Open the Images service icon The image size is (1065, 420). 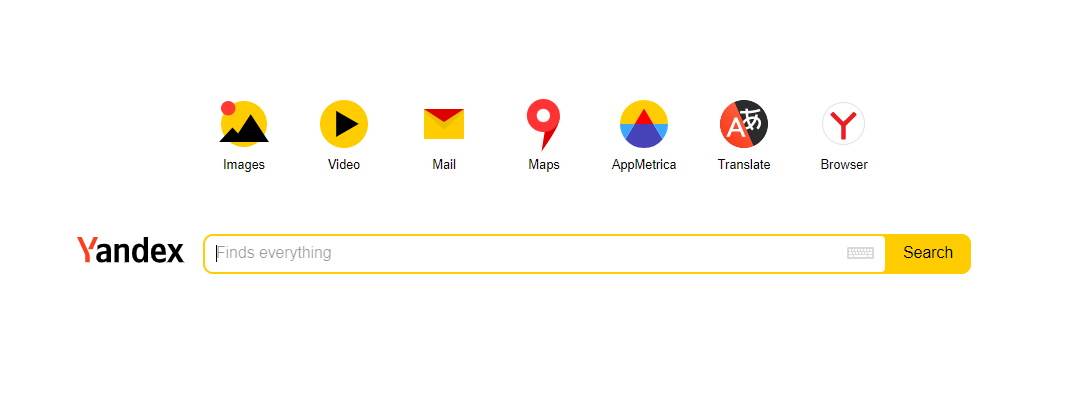(x=244, y=123)
